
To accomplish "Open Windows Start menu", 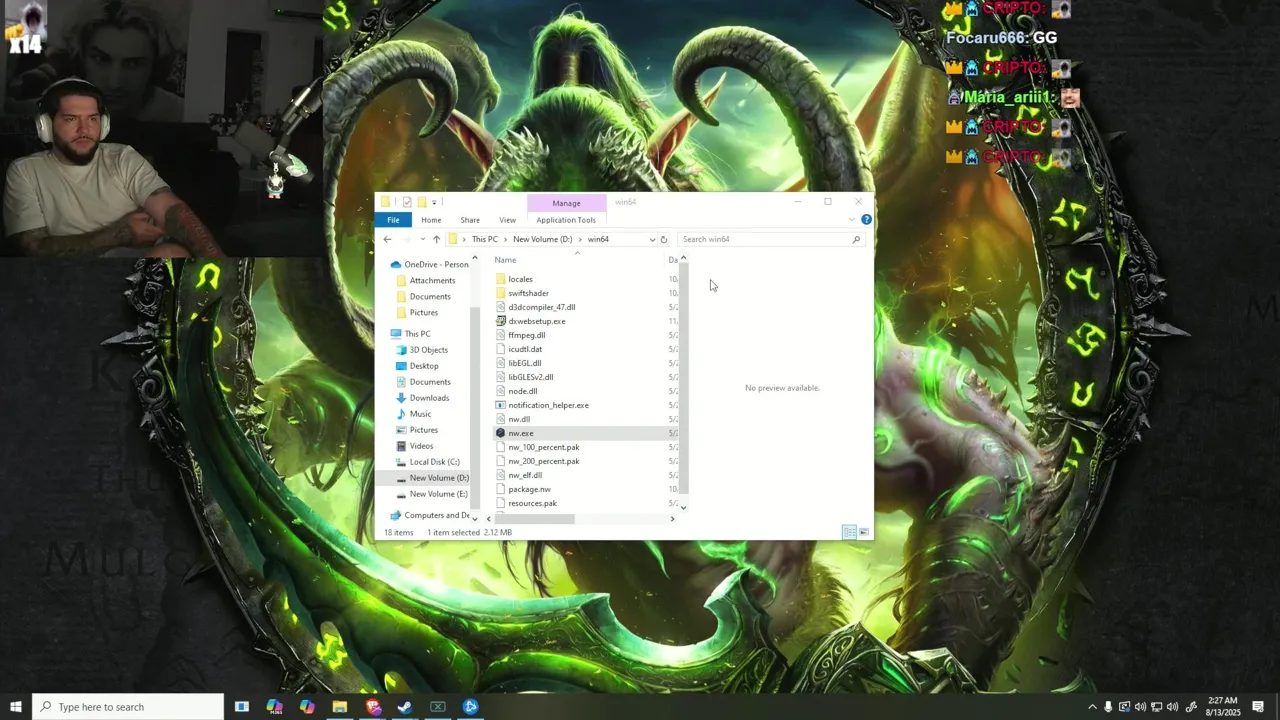I will pyautogui.click(x=16, y=707).
